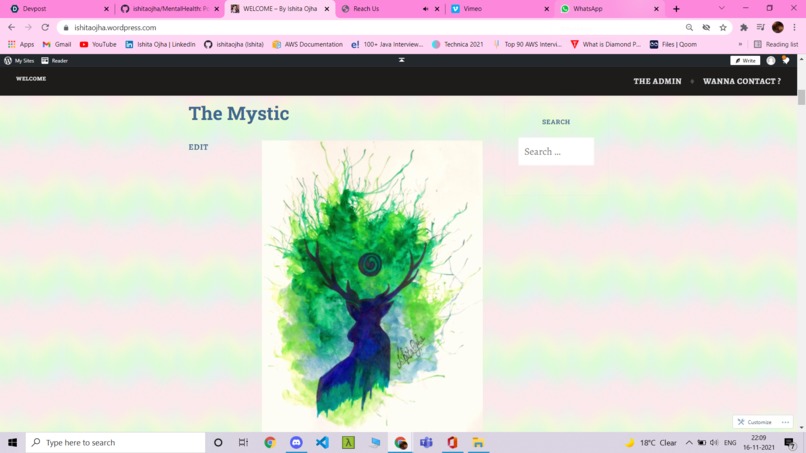Open the Chrome profile avatar

778,27
